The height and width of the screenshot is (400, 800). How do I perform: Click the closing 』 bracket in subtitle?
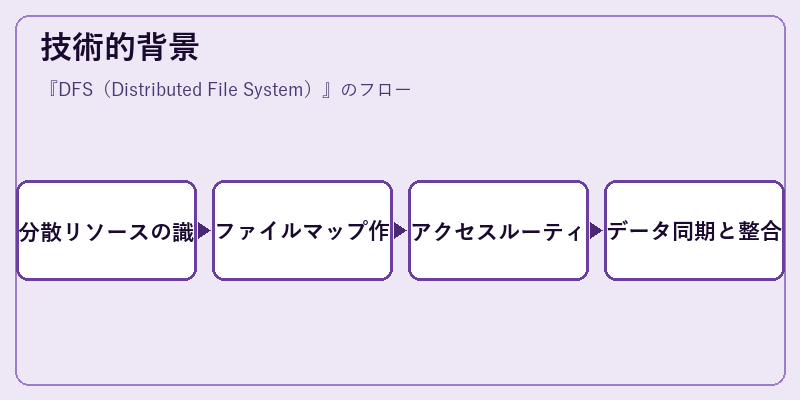328,90
